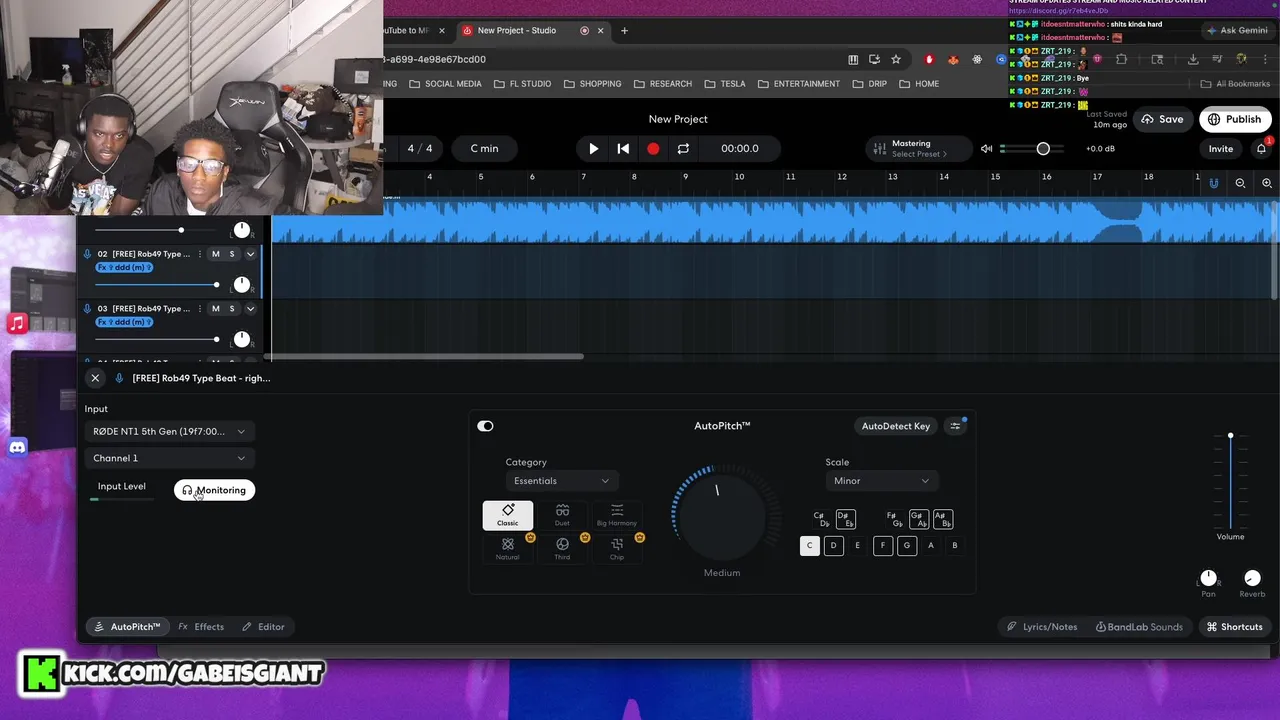Open FL STUDIO bookmarks folder
1280x720 pixels.
click(523, 84)
